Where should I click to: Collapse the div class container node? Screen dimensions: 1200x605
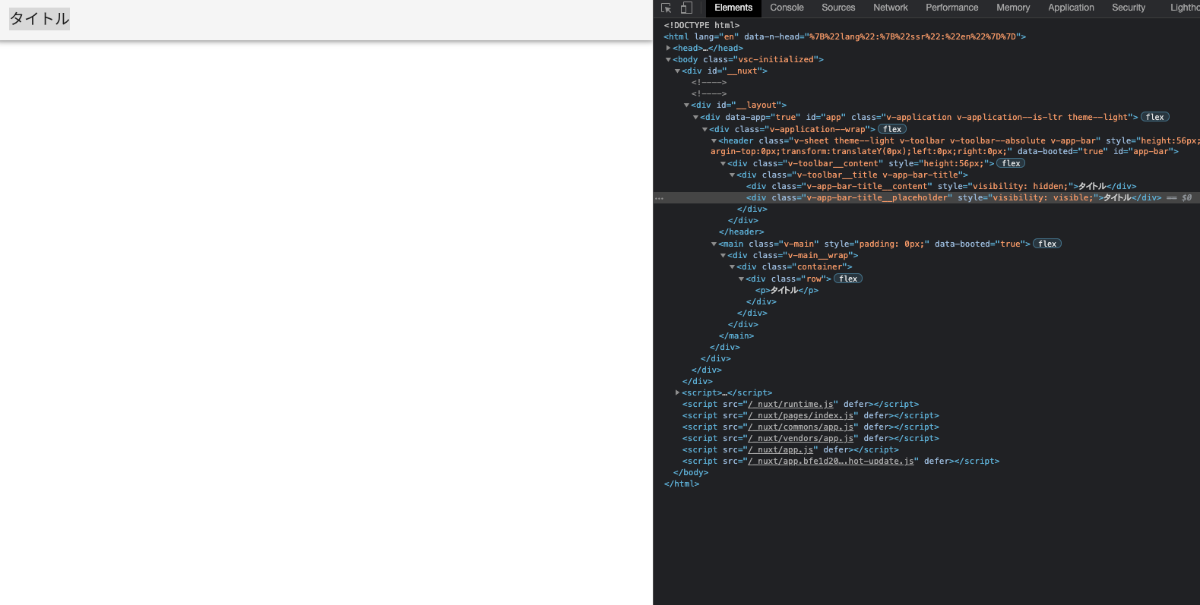pyautogui.click(x=732, y=267)
